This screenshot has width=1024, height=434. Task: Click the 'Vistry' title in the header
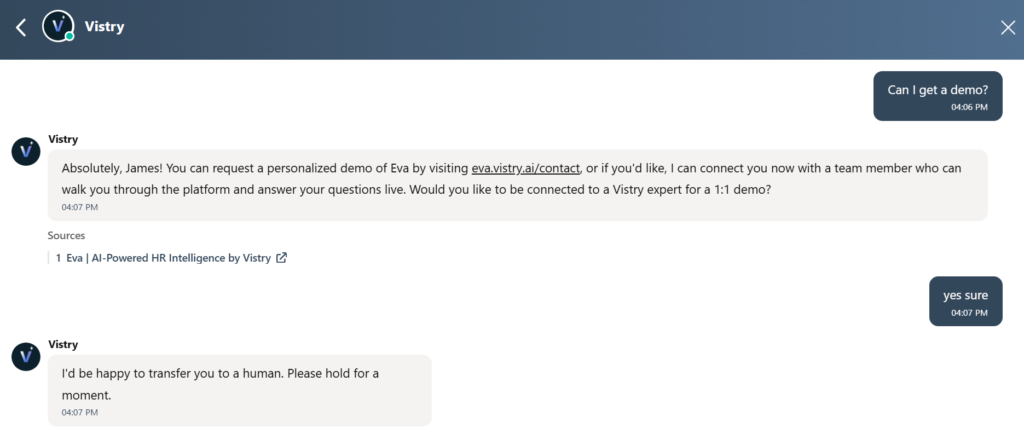click(104, 27)
